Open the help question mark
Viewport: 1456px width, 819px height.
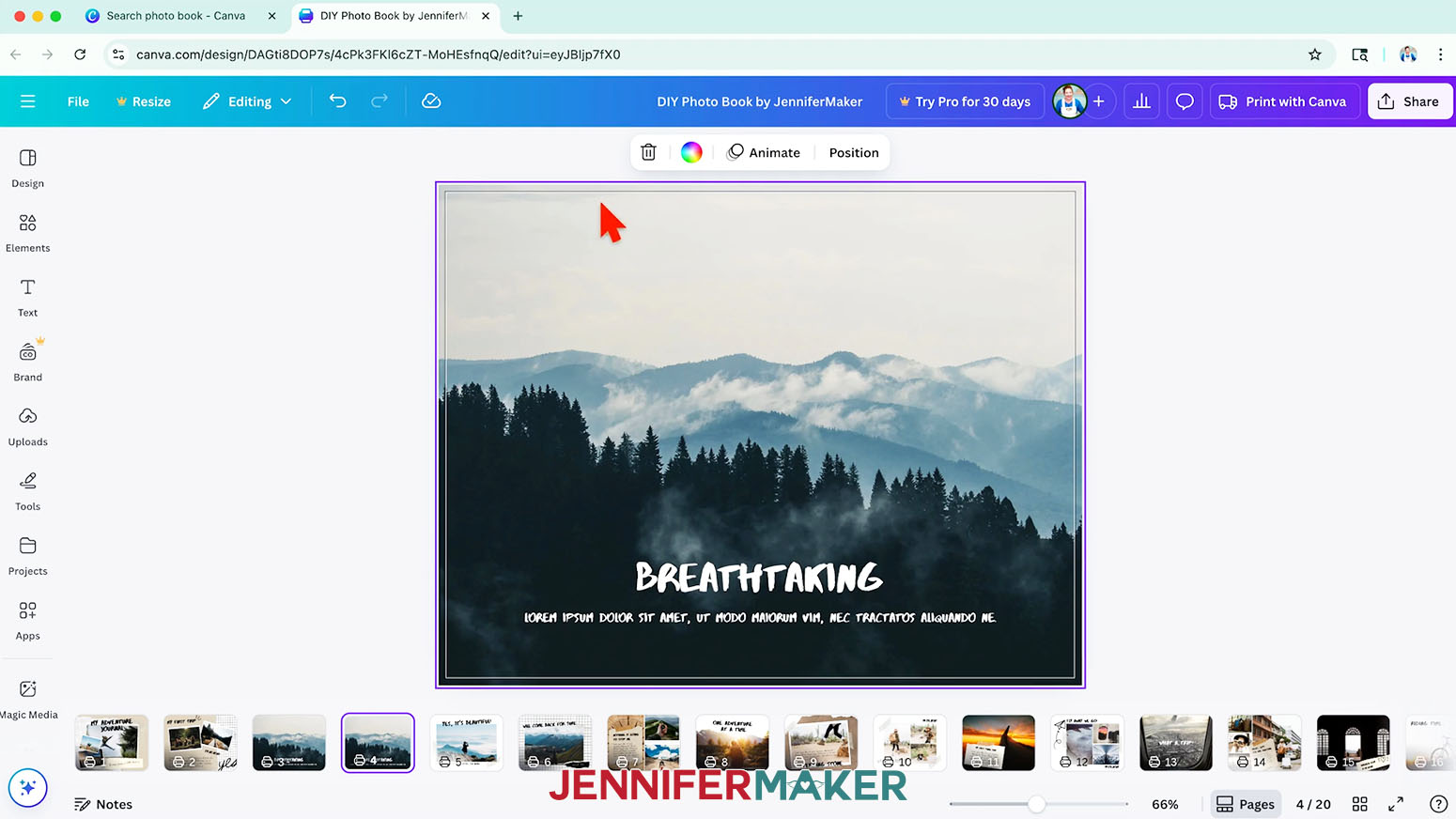[x=1438, y=804]
